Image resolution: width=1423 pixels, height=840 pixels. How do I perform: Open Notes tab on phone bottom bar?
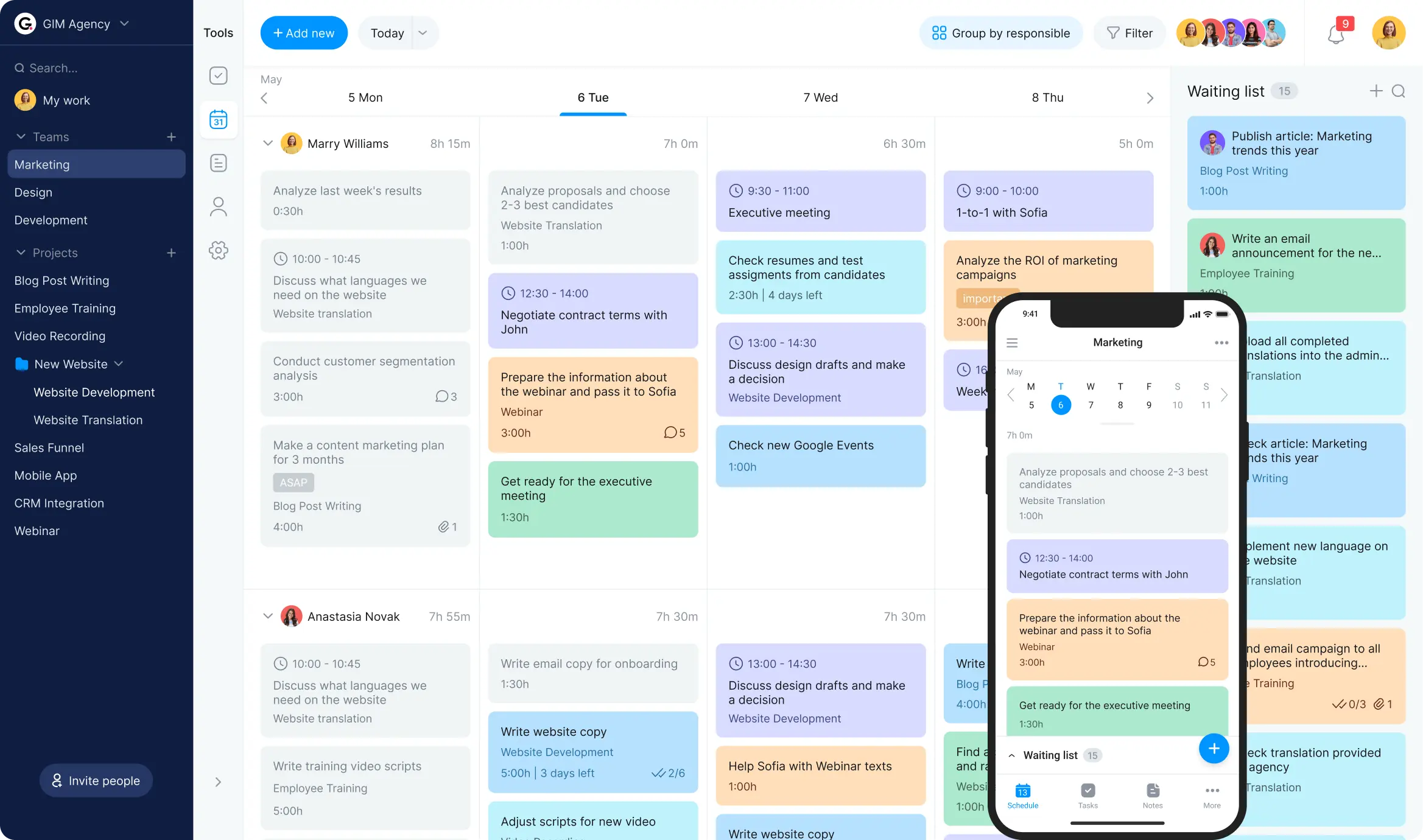(1153, 796)
